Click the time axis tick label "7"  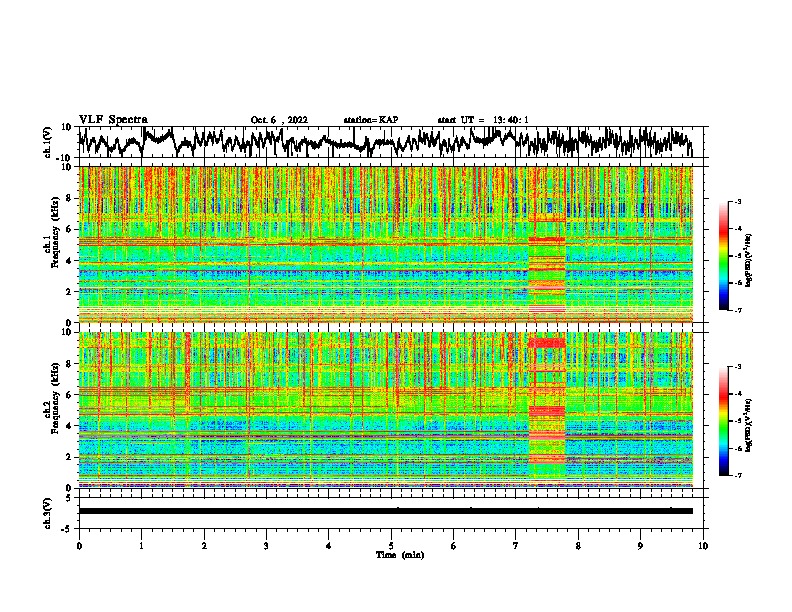[x=516, y=546]
